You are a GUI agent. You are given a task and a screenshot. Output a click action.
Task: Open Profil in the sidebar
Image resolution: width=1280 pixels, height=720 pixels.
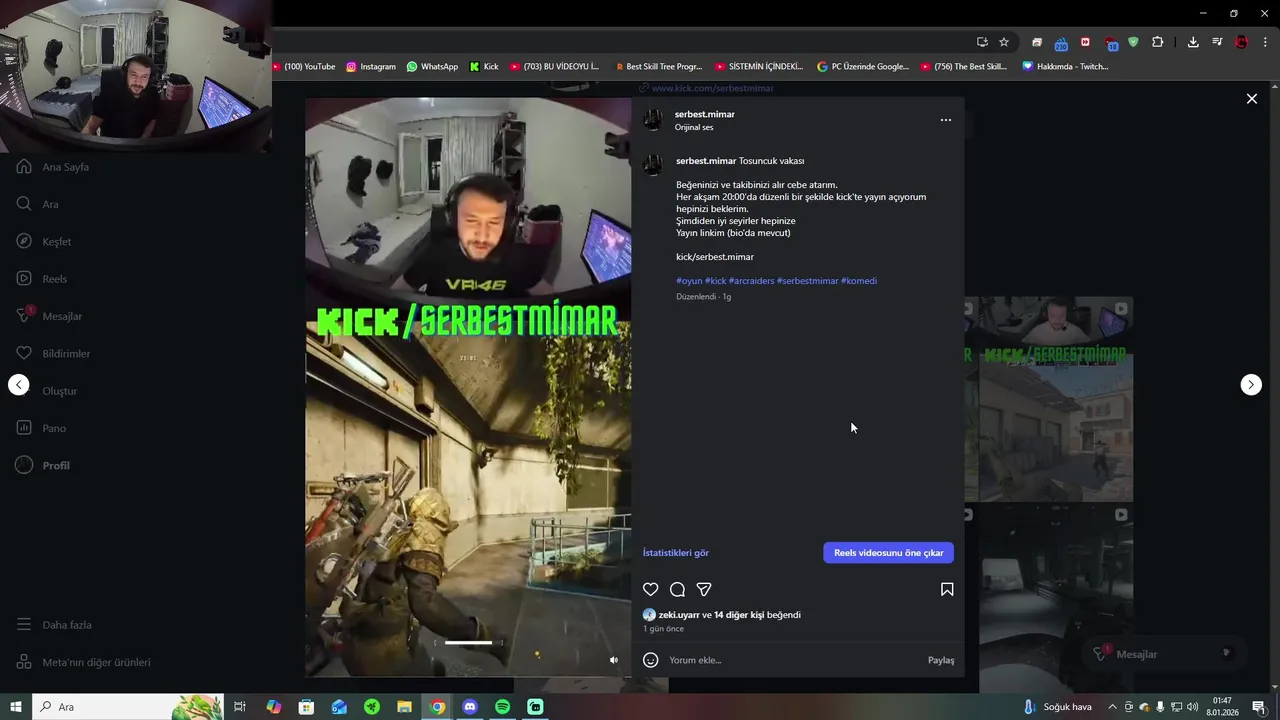tap(44, 466)
